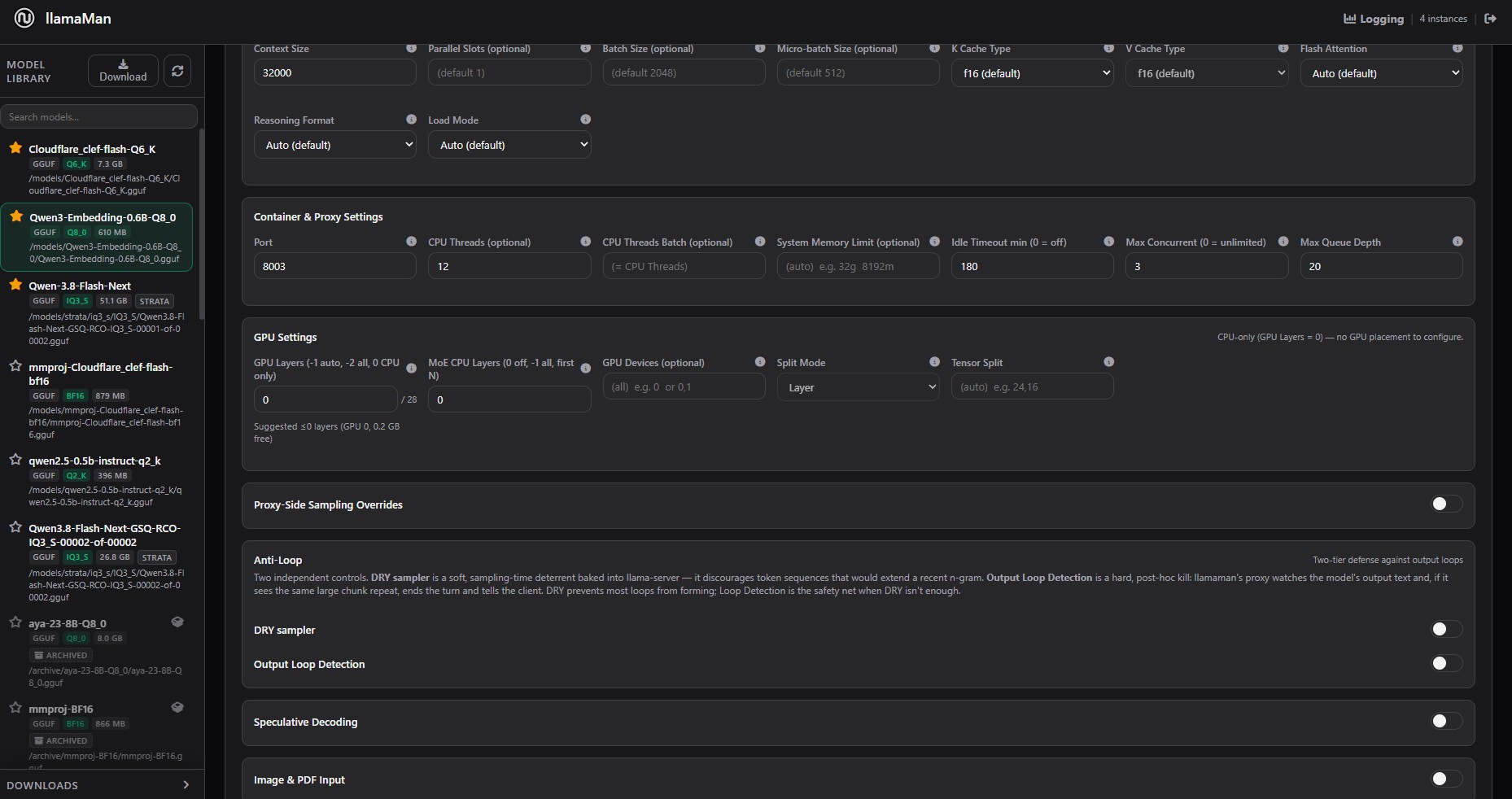Enable Output Loop Detection toggle

(x=1446, y=664)
